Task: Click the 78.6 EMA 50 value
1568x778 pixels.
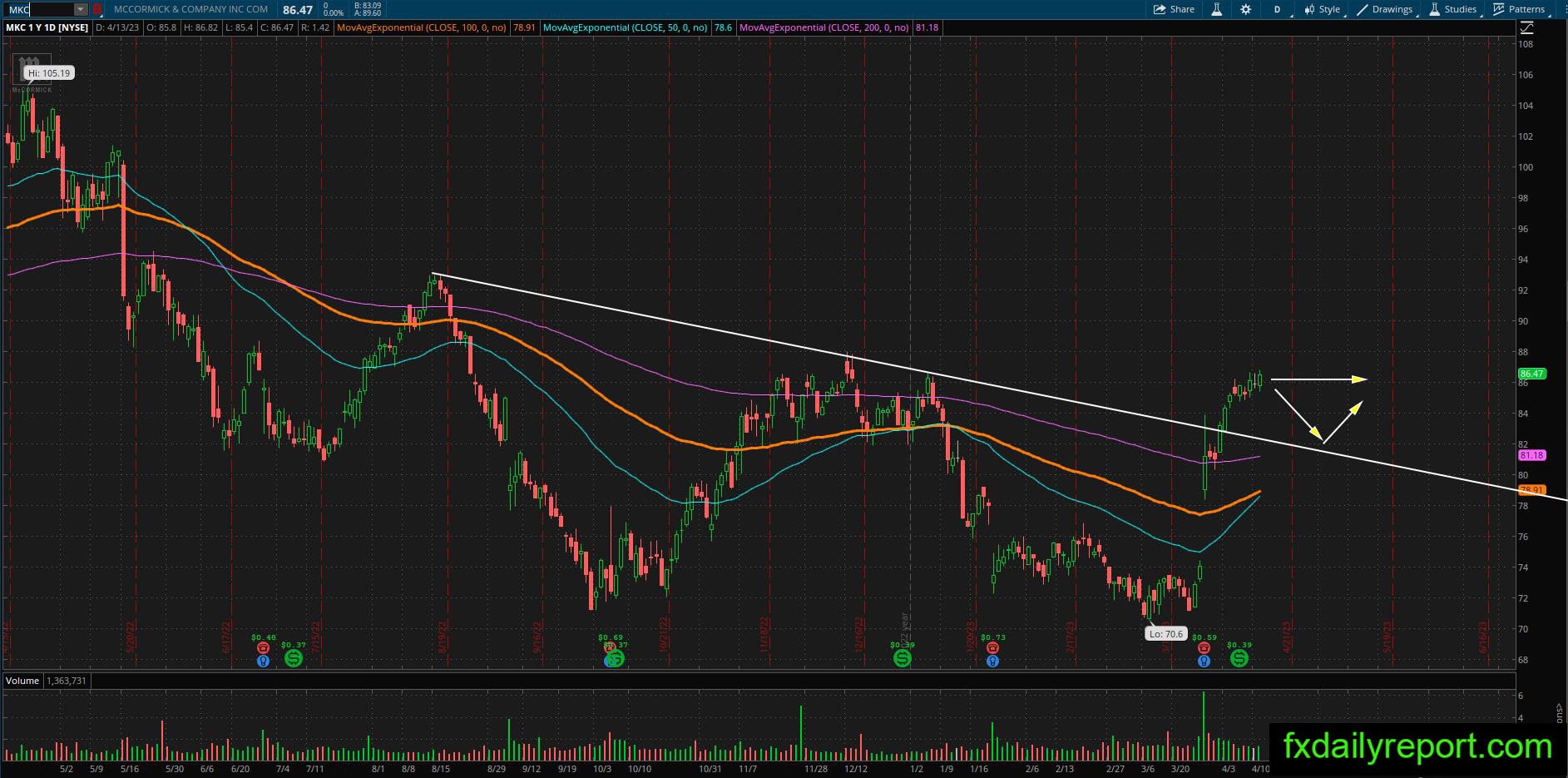Action: [723, 27]
